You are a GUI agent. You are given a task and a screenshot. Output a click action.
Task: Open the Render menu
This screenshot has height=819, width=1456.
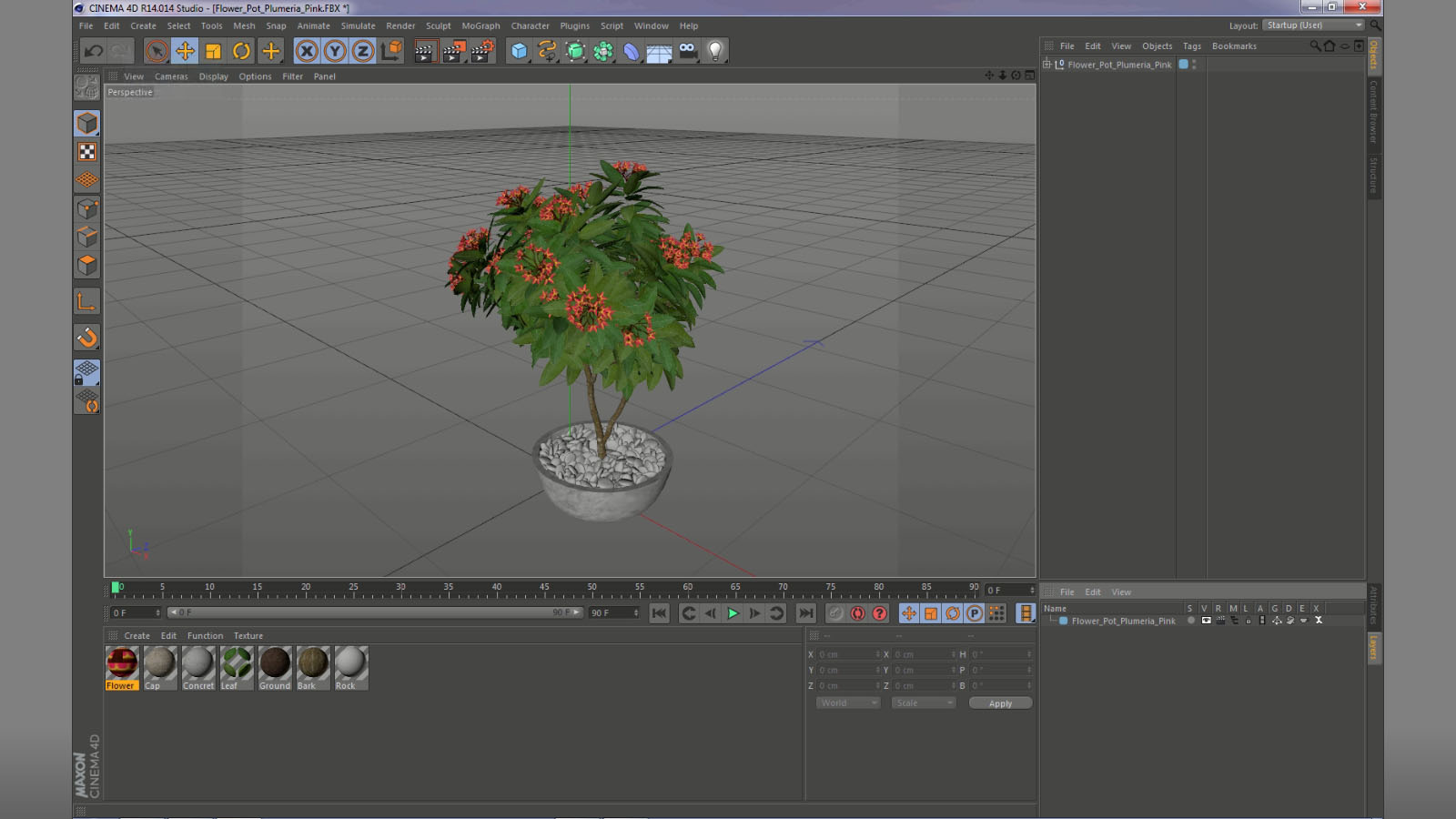click(x=400, y=25)
